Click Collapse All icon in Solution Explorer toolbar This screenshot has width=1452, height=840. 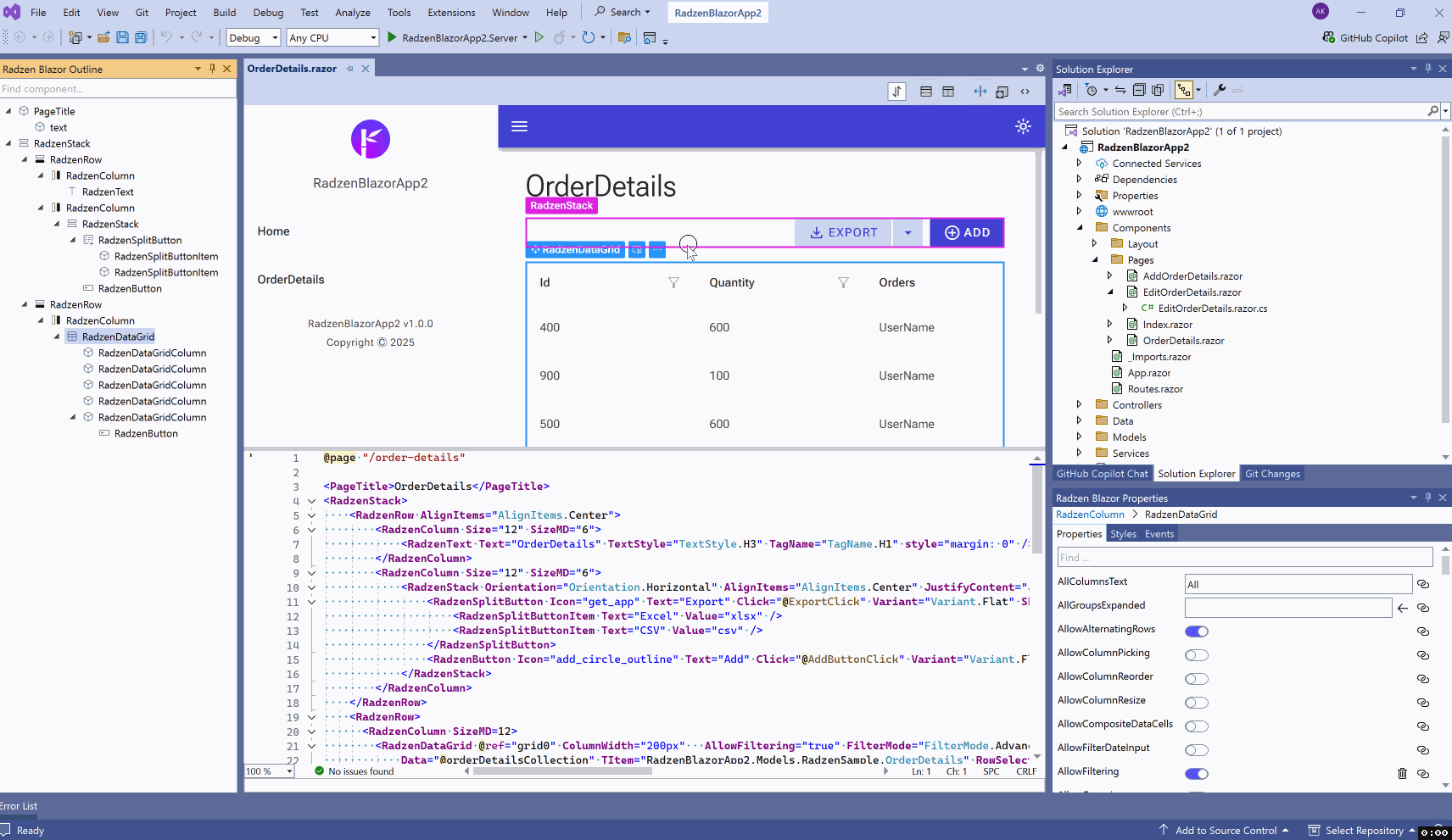tap(1139, 90)
